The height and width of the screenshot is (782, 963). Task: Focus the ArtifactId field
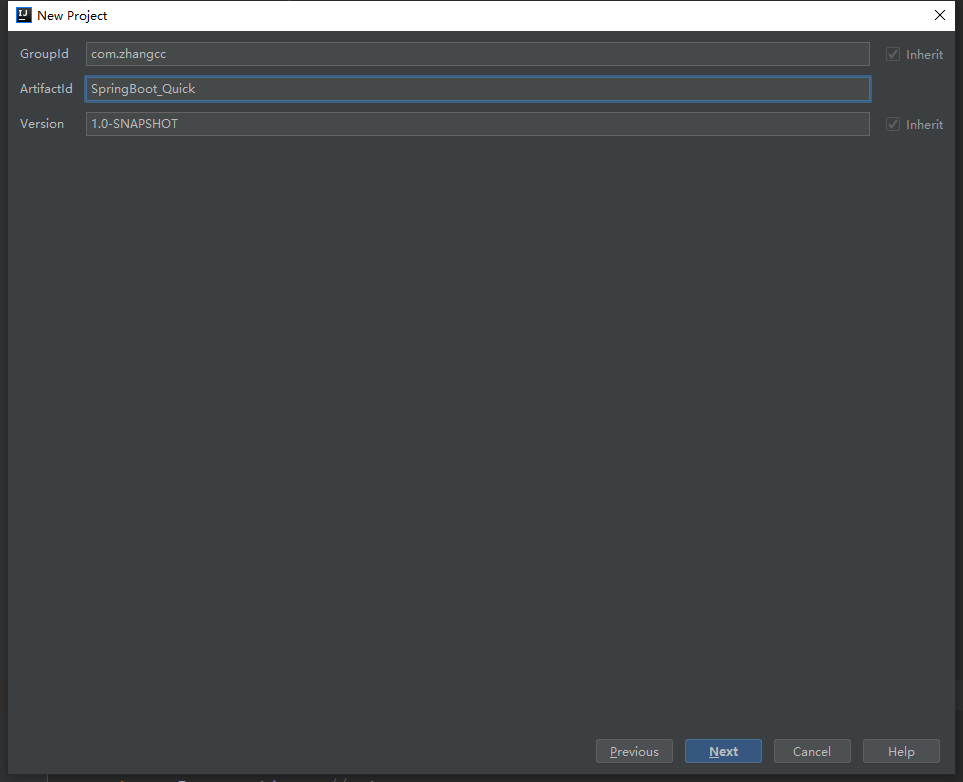[x=478, y=89]
